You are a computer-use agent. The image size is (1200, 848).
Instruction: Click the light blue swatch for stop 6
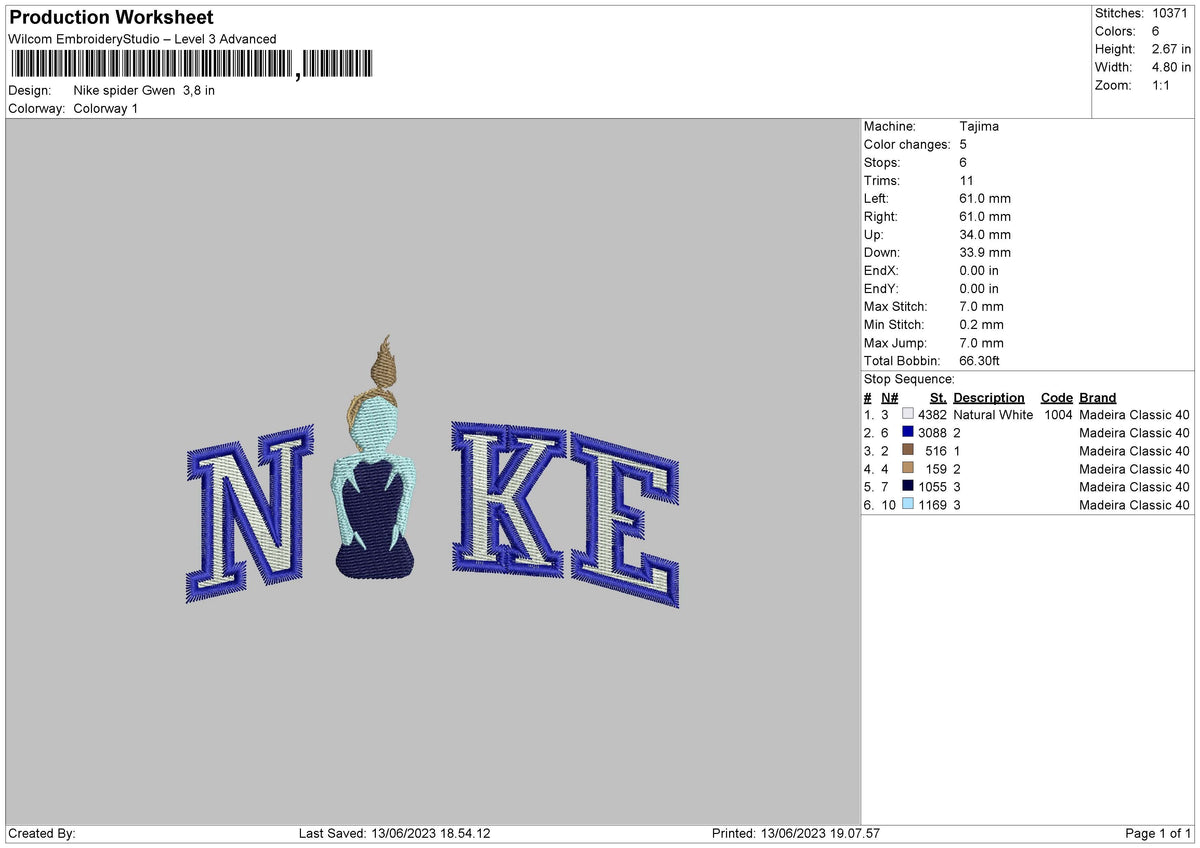click(x=908, y=504)
